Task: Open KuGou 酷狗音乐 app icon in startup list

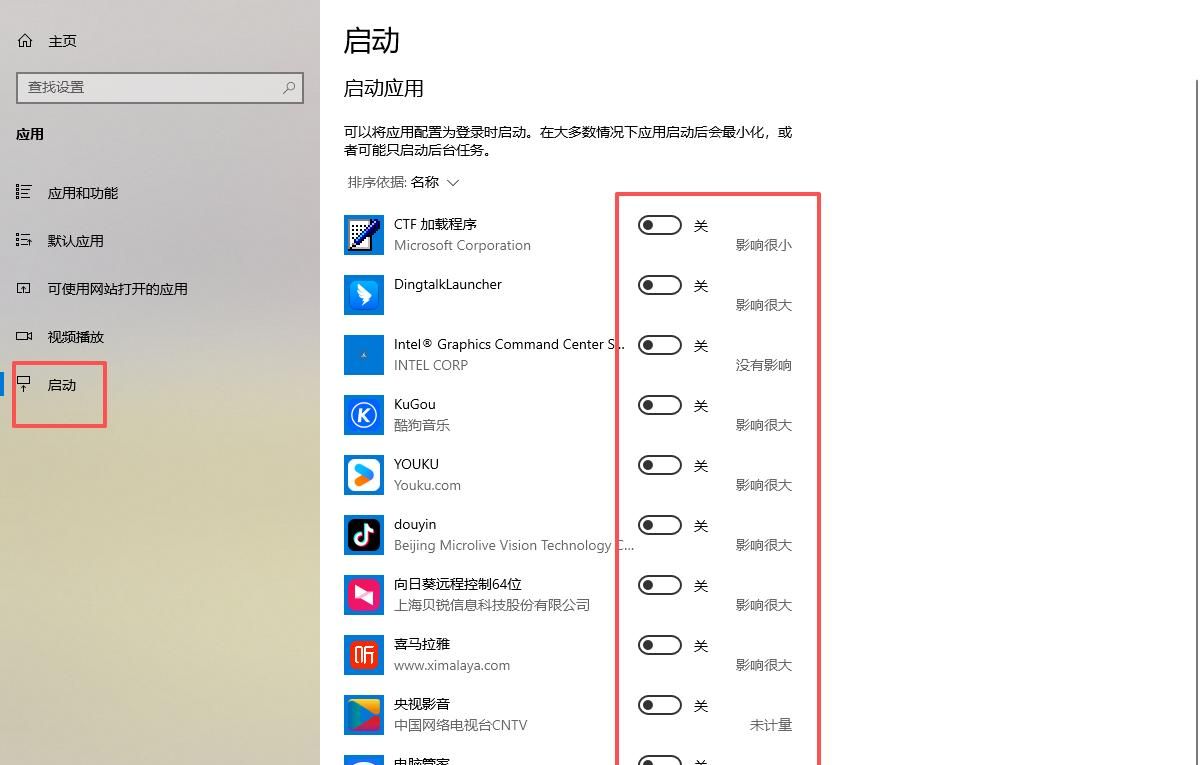Action: point(363,414)
